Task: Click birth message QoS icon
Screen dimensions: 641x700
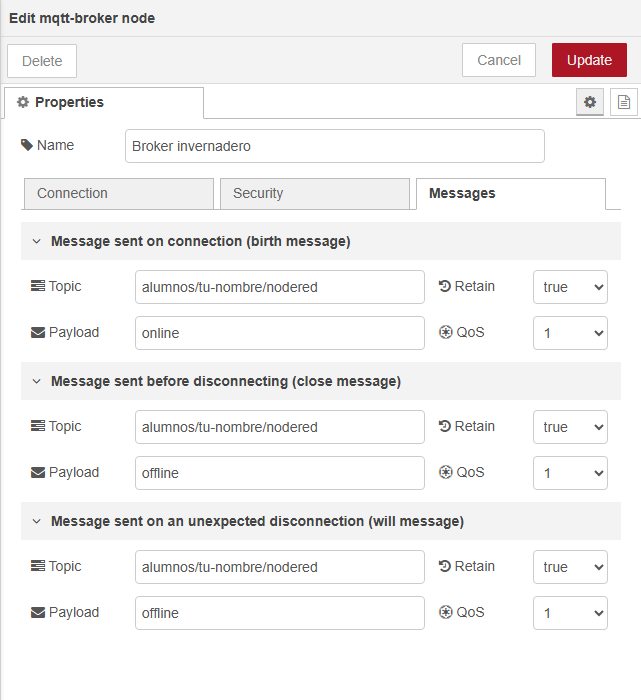Action: pyautogui.click(x=445, y=332)
